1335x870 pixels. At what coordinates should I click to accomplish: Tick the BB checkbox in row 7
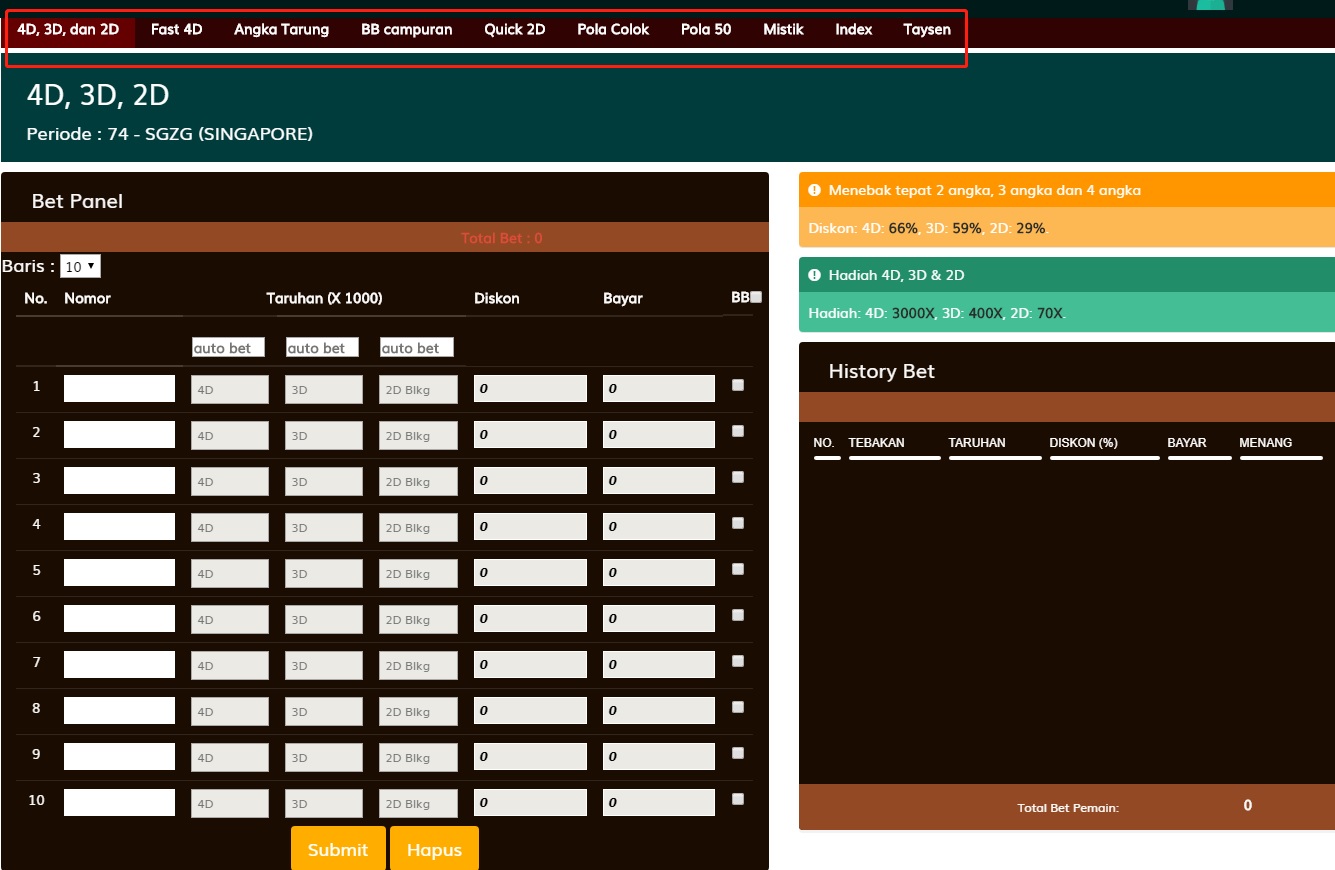coord(738,661)
